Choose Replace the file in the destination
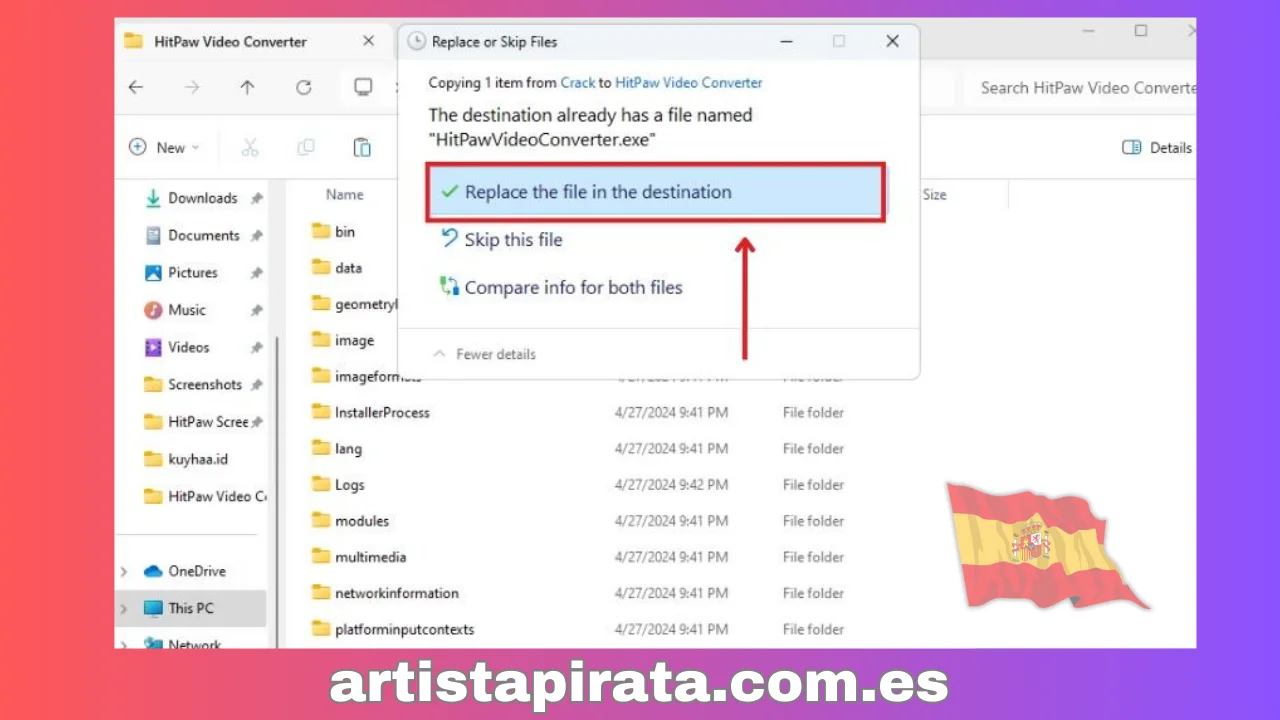The width and height of the screenshot is (1280, 720). click(655, 192)
